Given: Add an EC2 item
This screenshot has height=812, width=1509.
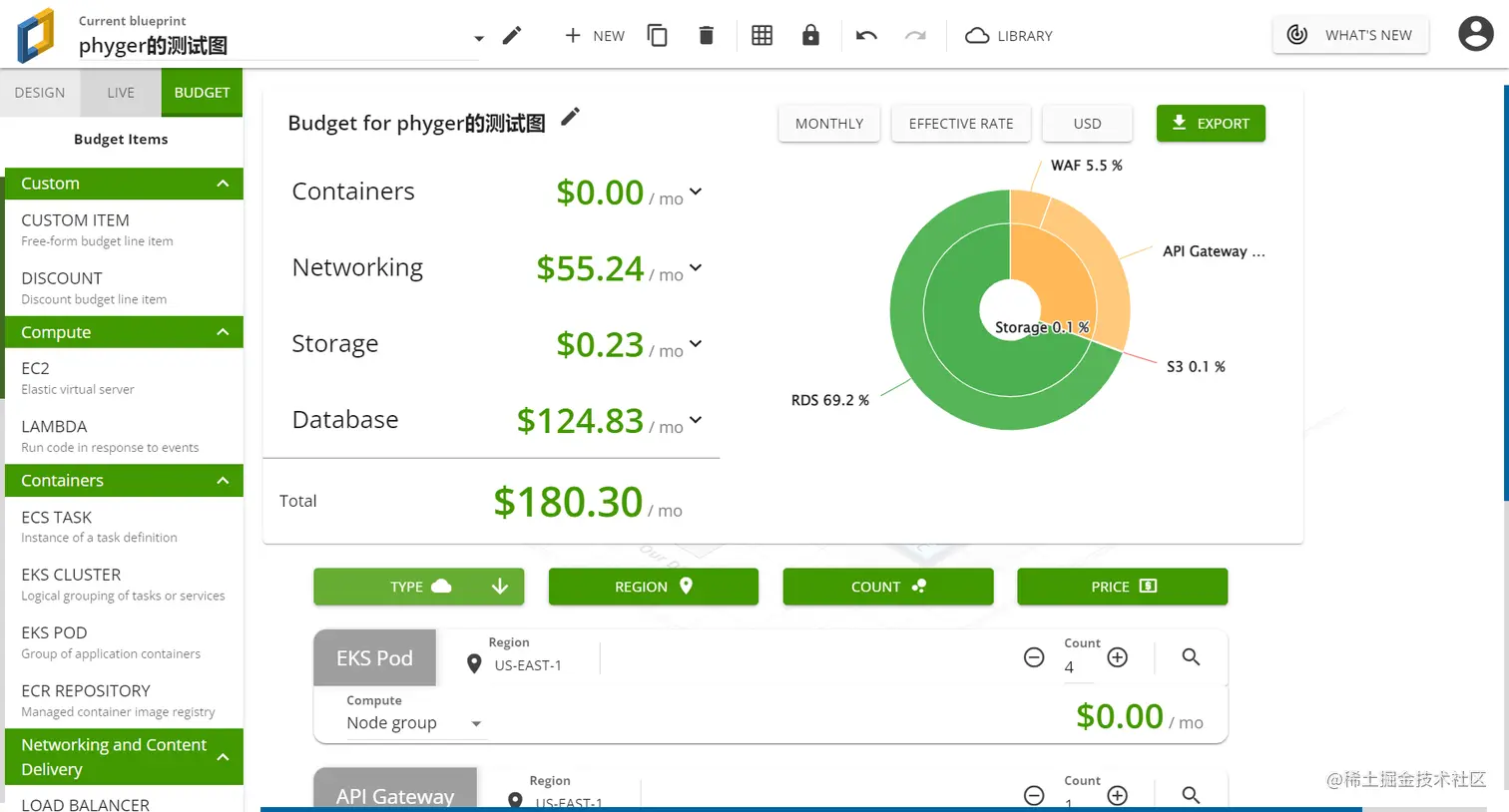Looking at the screenshot, I should (124, 377).
